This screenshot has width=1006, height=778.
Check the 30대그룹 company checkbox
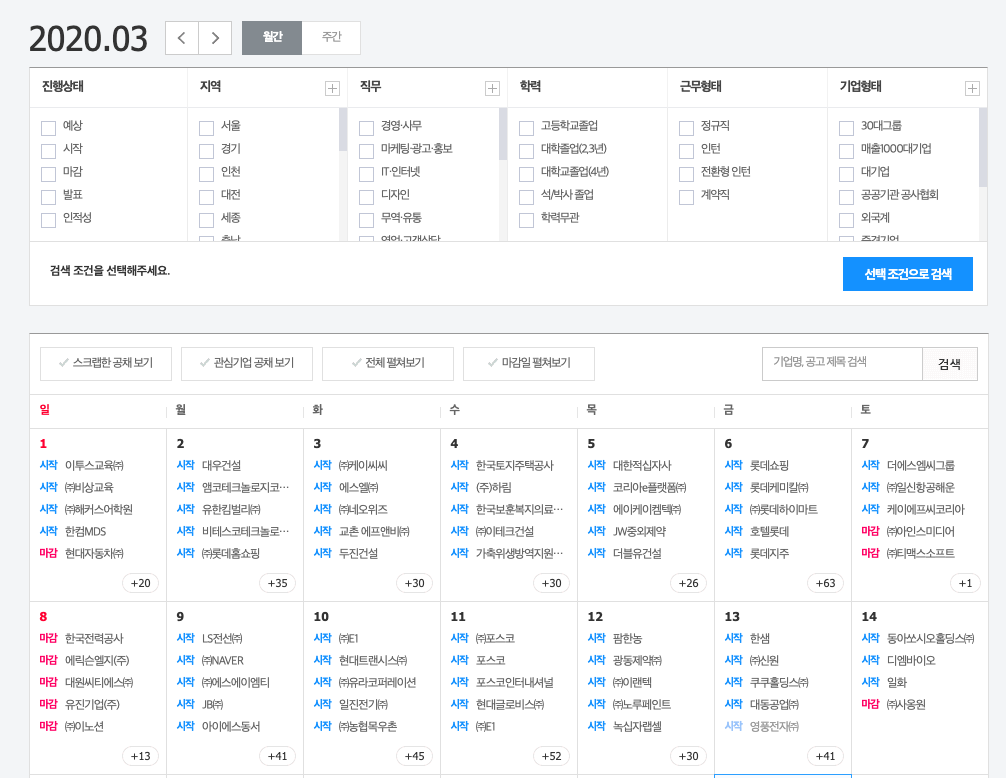(x=846, y=128)
